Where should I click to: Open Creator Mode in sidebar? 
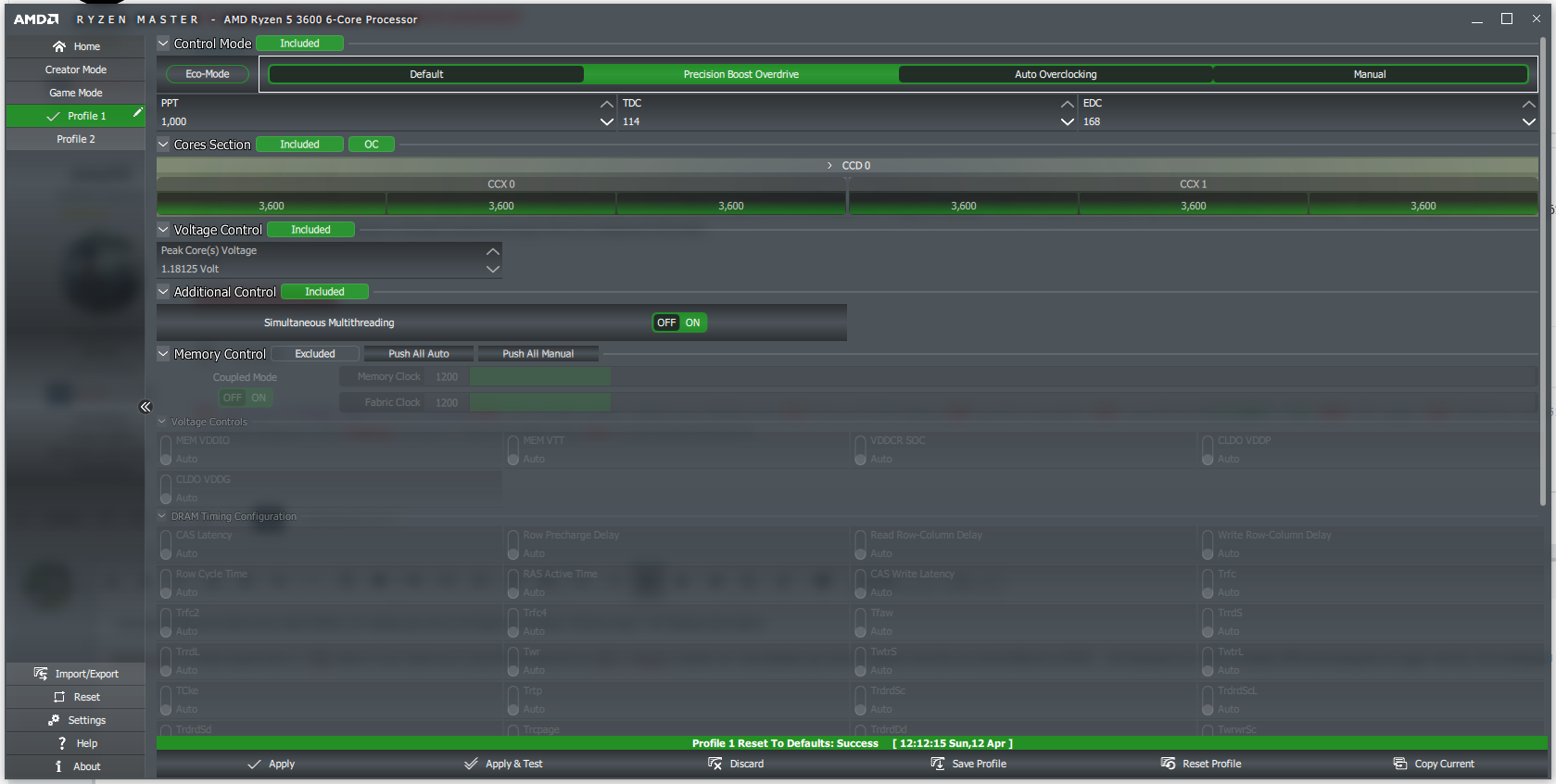76,70
